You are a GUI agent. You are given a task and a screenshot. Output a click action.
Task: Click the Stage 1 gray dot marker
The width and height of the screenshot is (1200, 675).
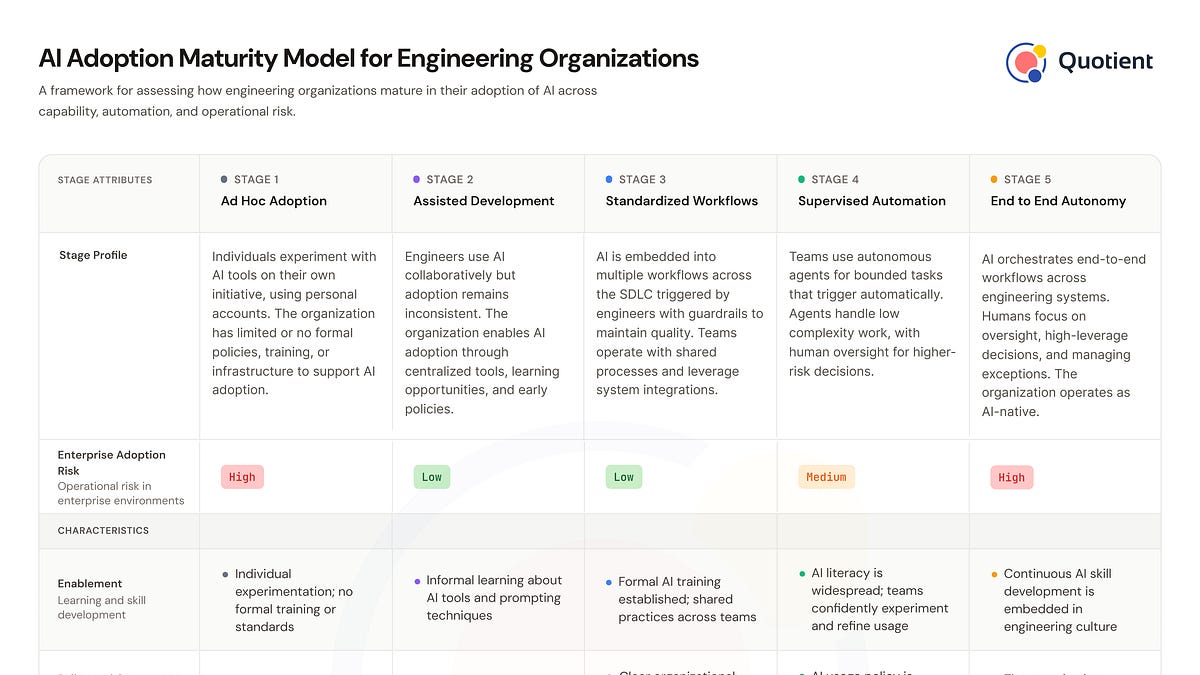(224, 180)
